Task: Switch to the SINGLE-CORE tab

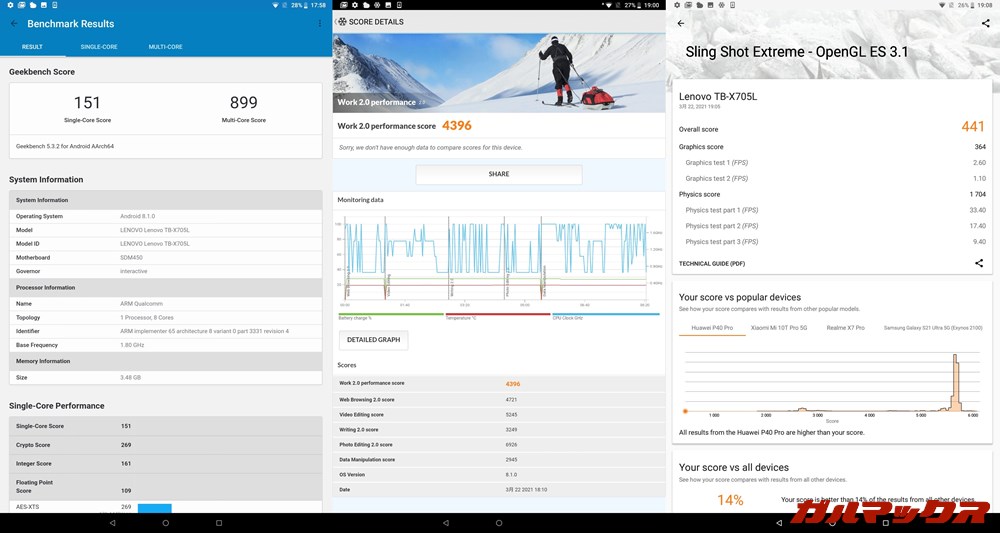Action: pyautogui.click(x=99, y=47)
